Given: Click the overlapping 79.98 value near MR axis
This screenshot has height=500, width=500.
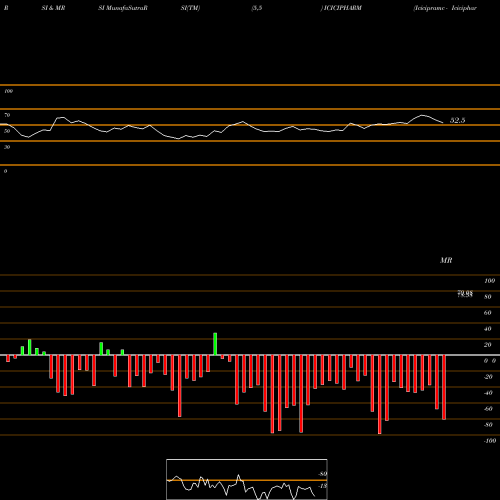Looking at the screenshot, I should 465,294.
